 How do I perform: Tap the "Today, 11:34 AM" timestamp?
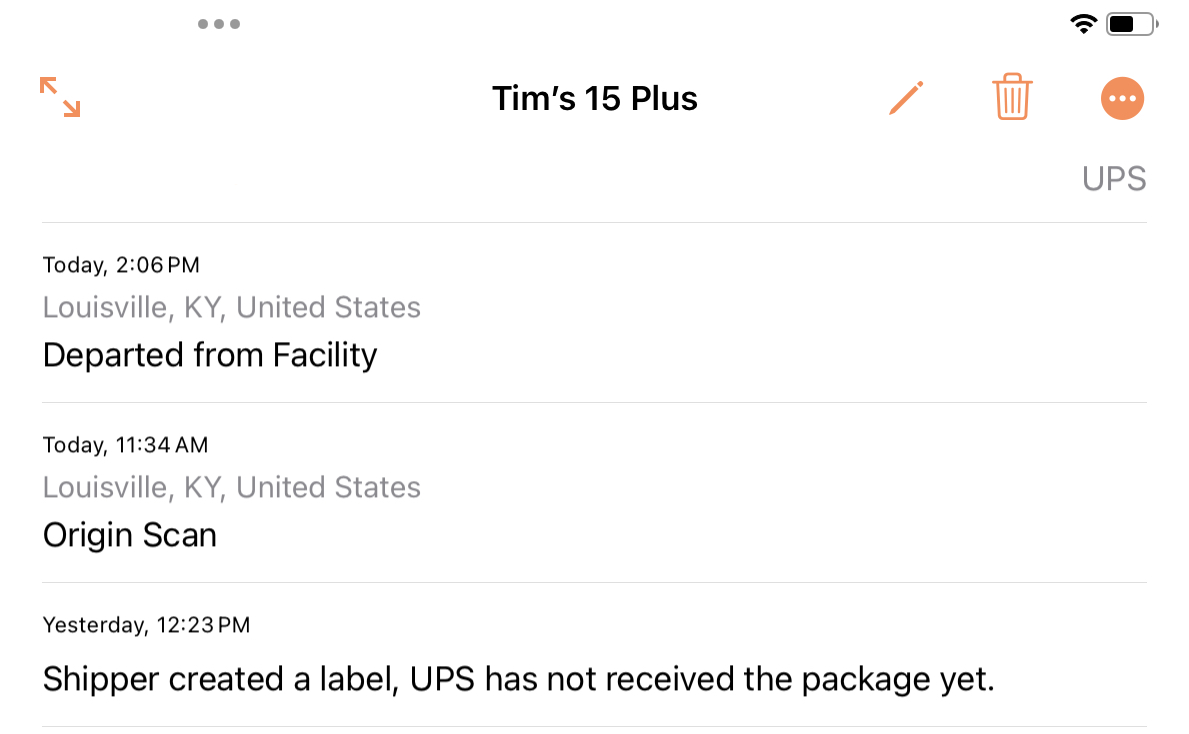pyautogui.click(x=125, y=445)
